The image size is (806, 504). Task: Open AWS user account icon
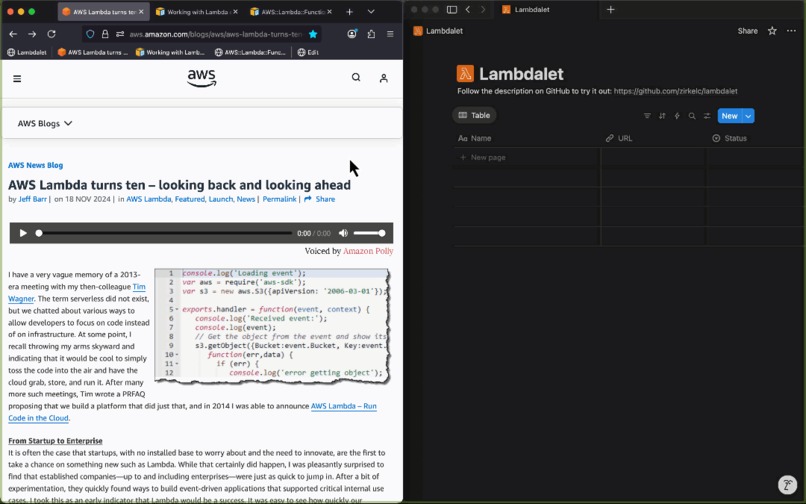pos(383,78)
